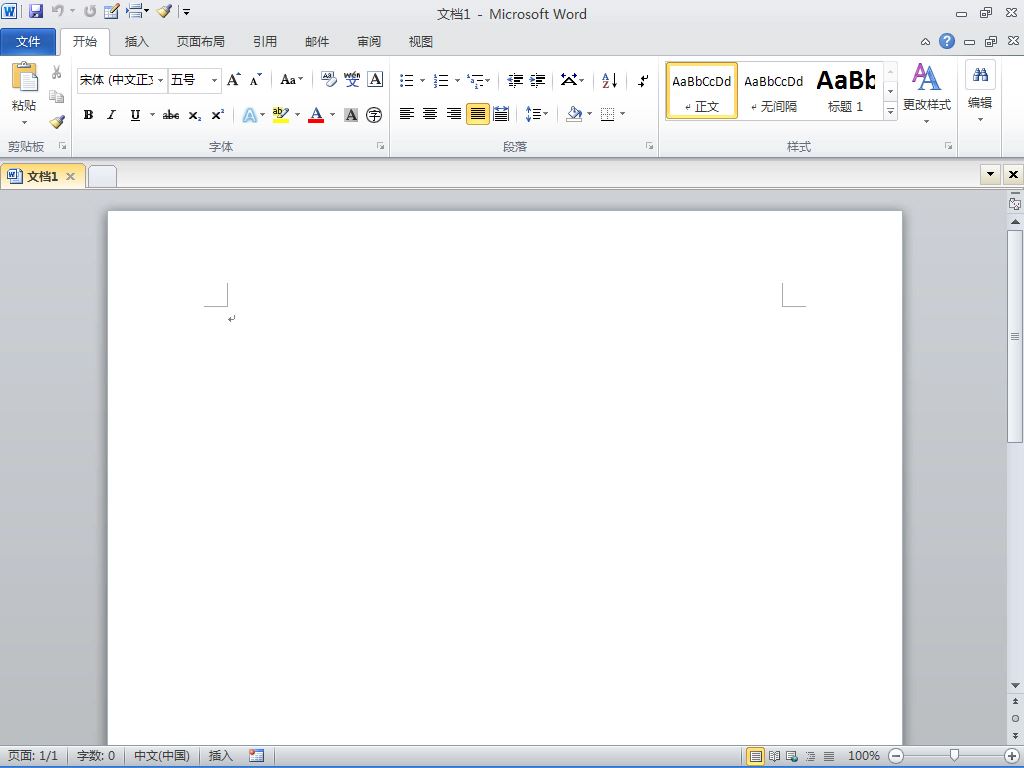Open Word Help question mark icon
This screenshot has height=768, width=1024.
coord(947,42)
